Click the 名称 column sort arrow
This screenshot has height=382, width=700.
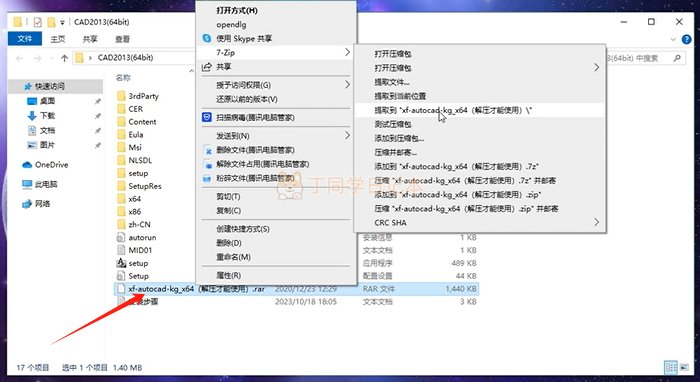point(192,71)
